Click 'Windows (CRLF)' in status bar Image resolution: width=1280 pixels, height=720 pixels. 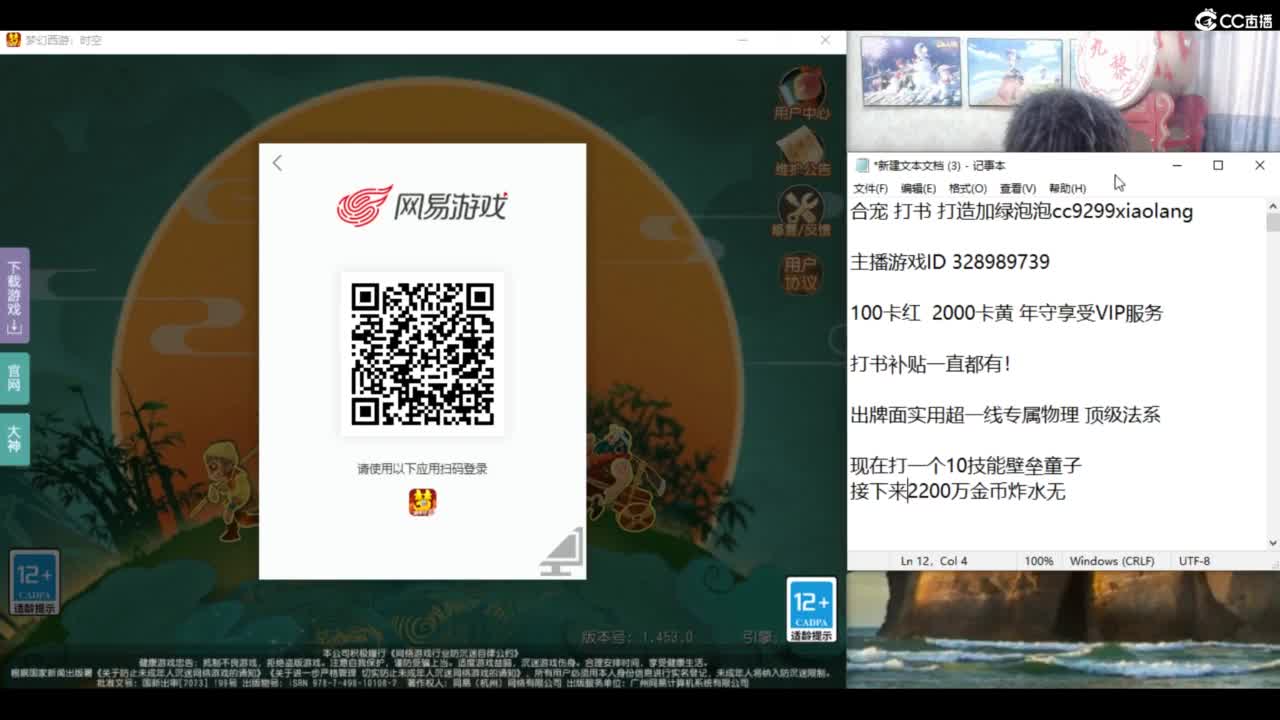pos(1111,561)
